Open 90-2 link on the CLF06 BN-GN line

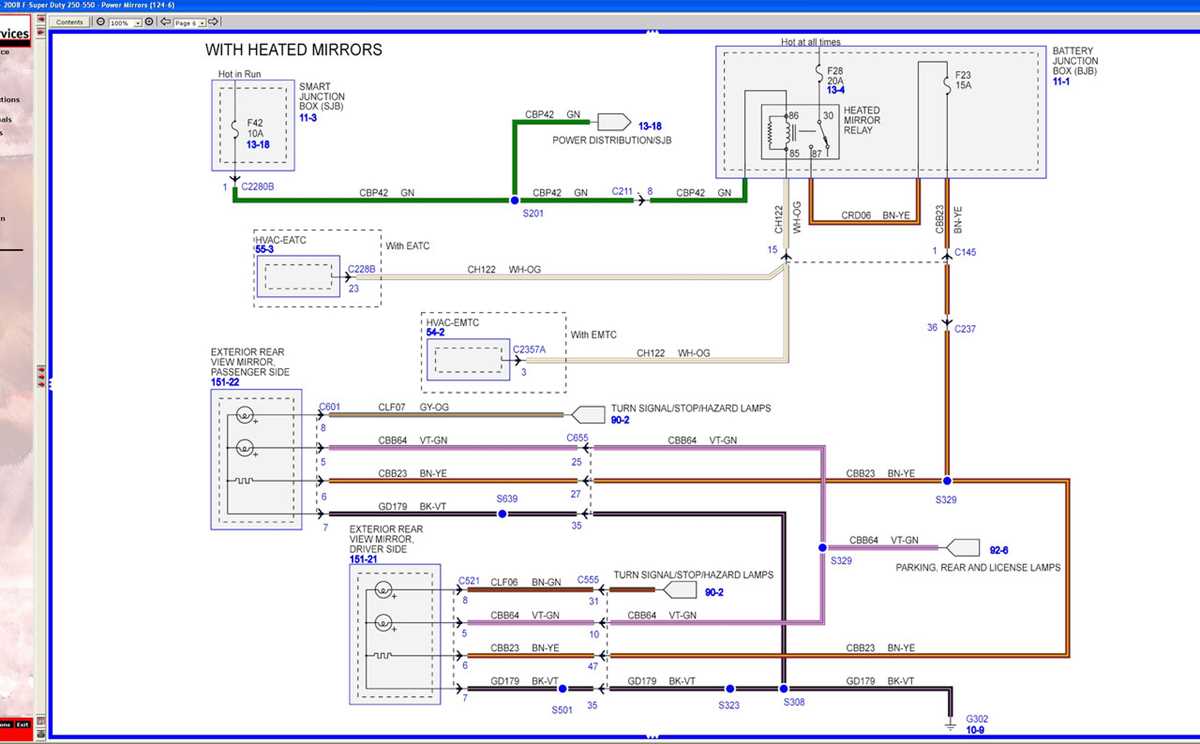click(x=714, y=591)
